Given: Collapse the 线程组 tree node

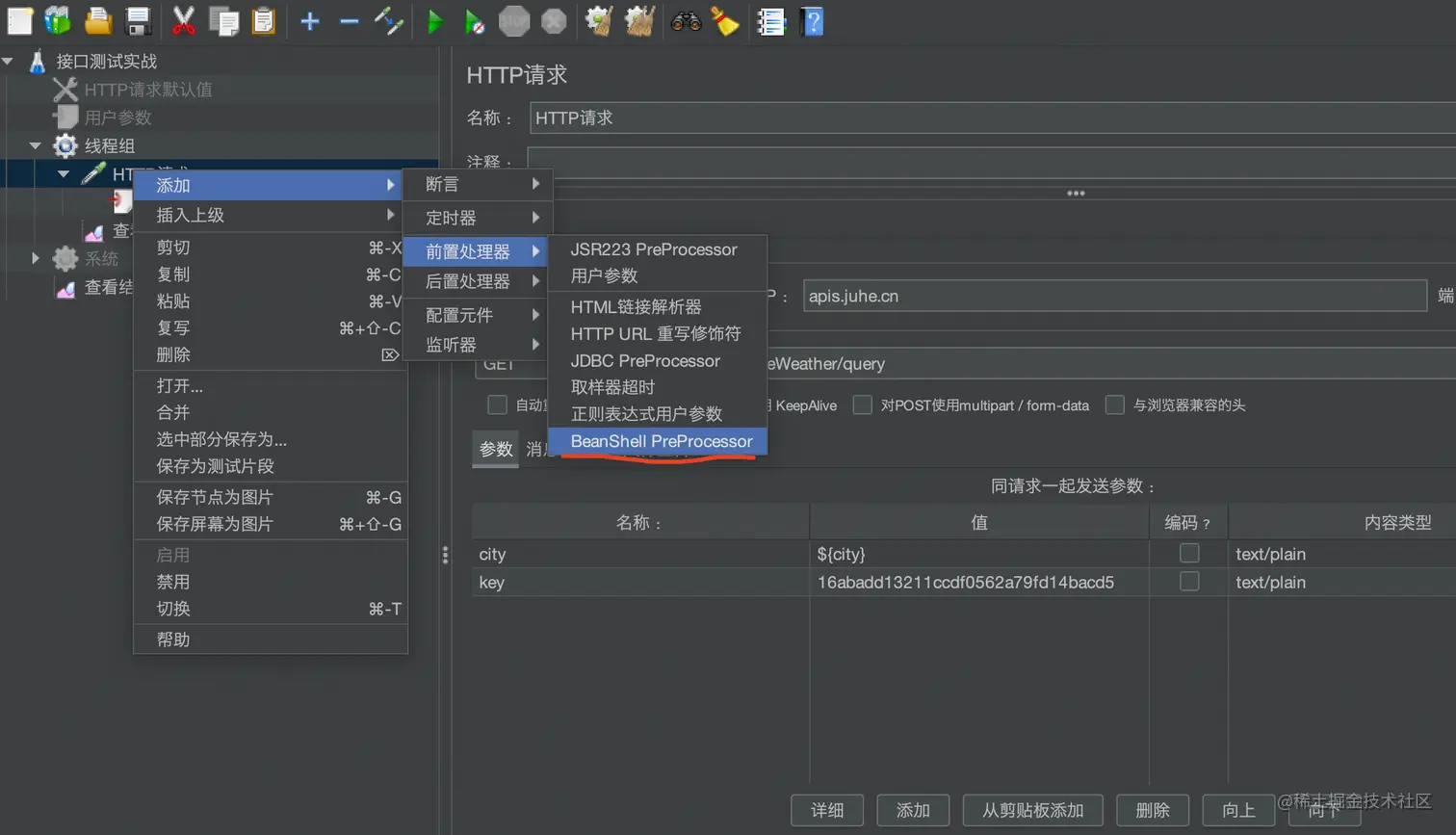Looking at the screenshot, I should point(36,146).
